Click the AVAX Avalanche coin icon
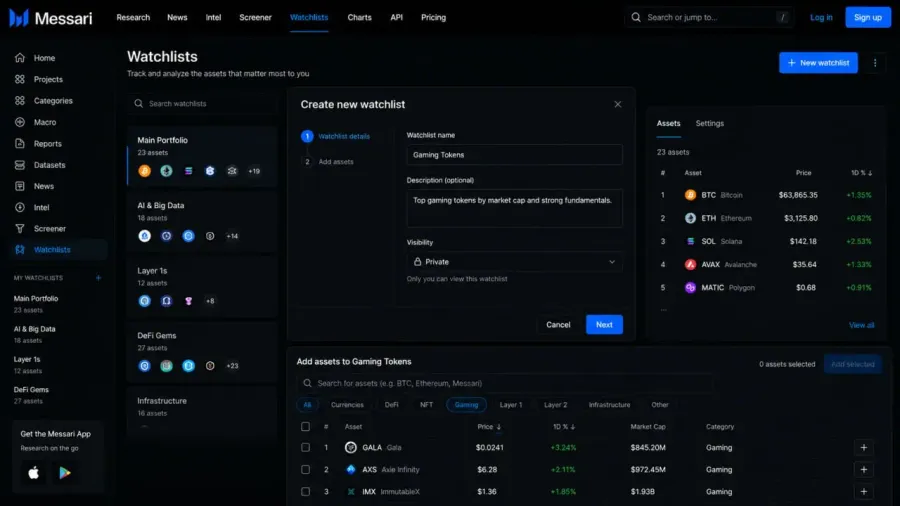This screenshot has height=506, width=900. coord(690,264)
